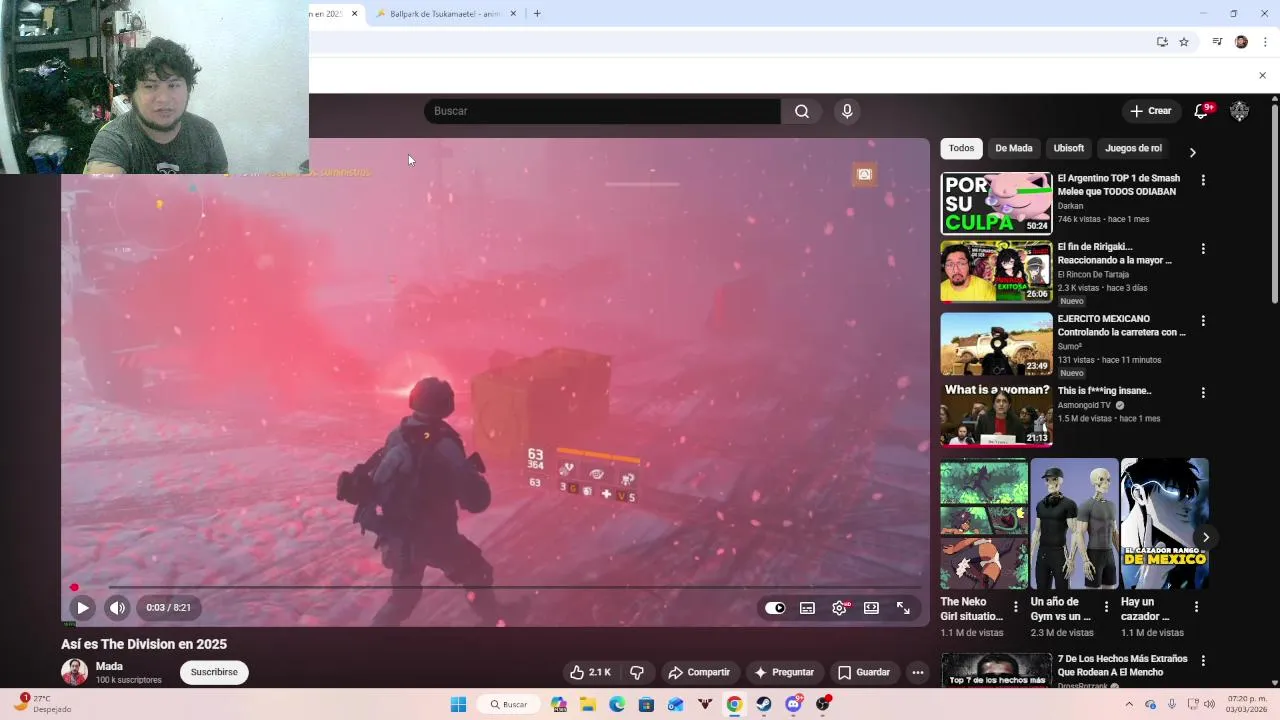
Task: Open the Chrome profile avatar
Action: 1241,42
